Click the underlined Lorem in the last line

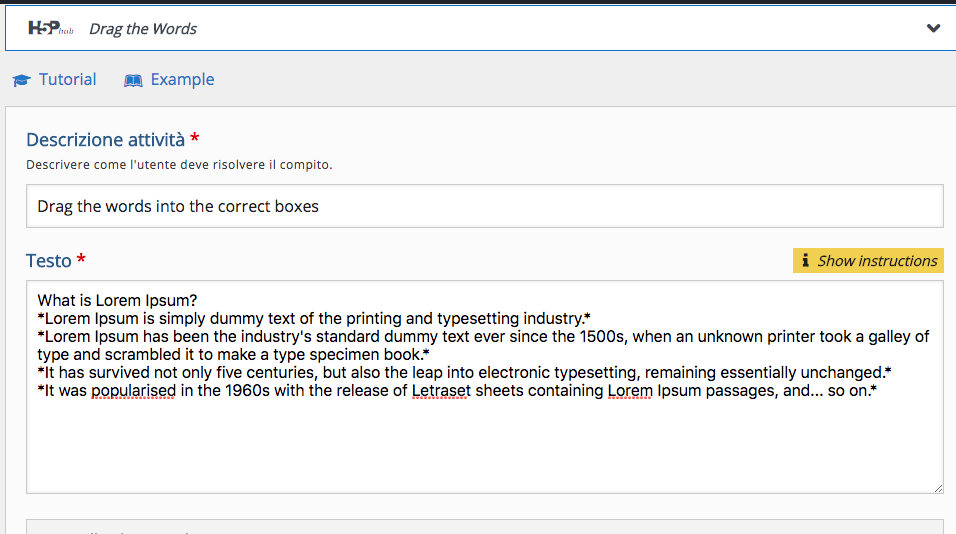(630, 391)
